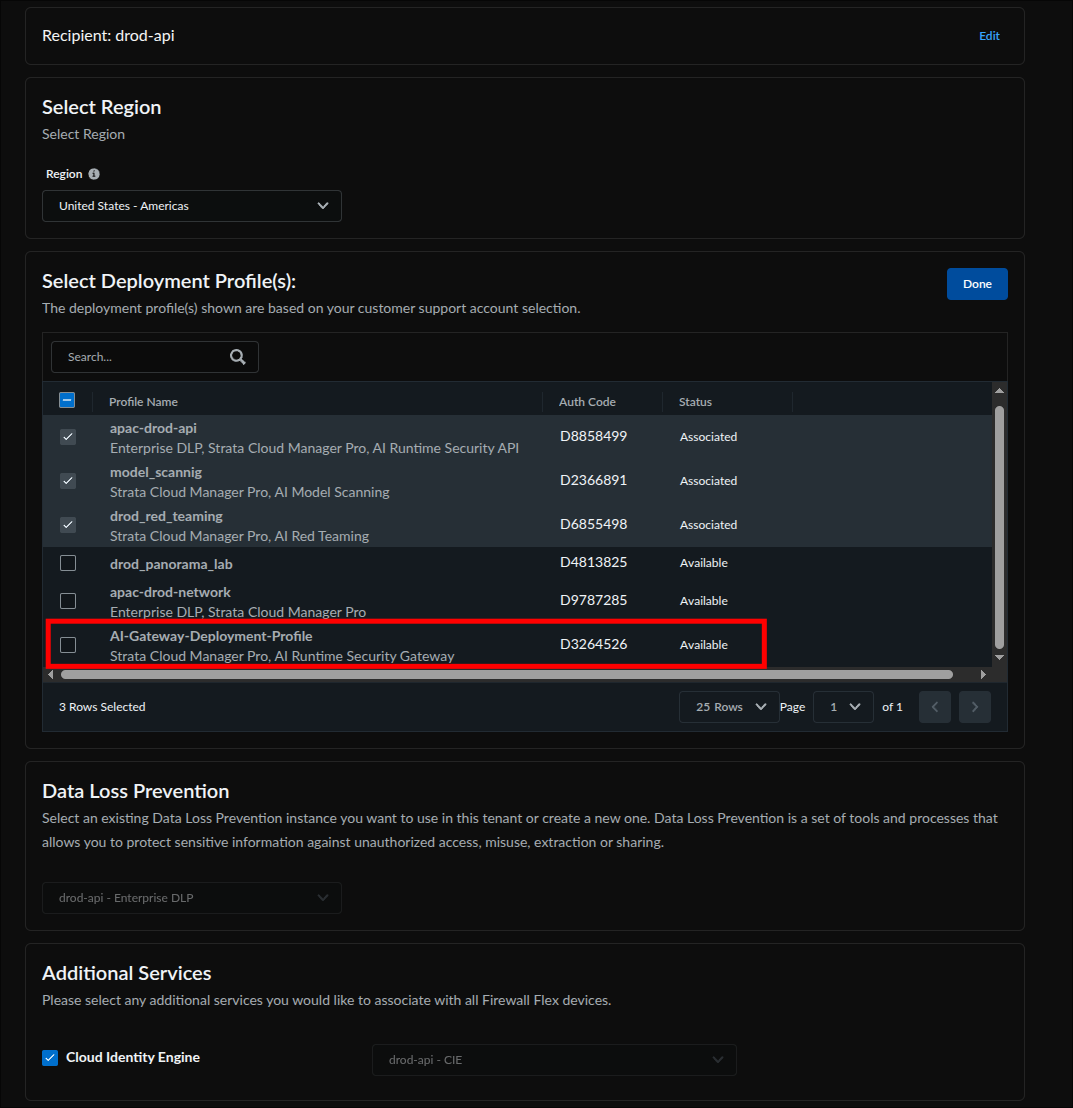Uncheck the model_scannig profile
Viewport: 1073px width, 1108px height.
tap(68, 481)
